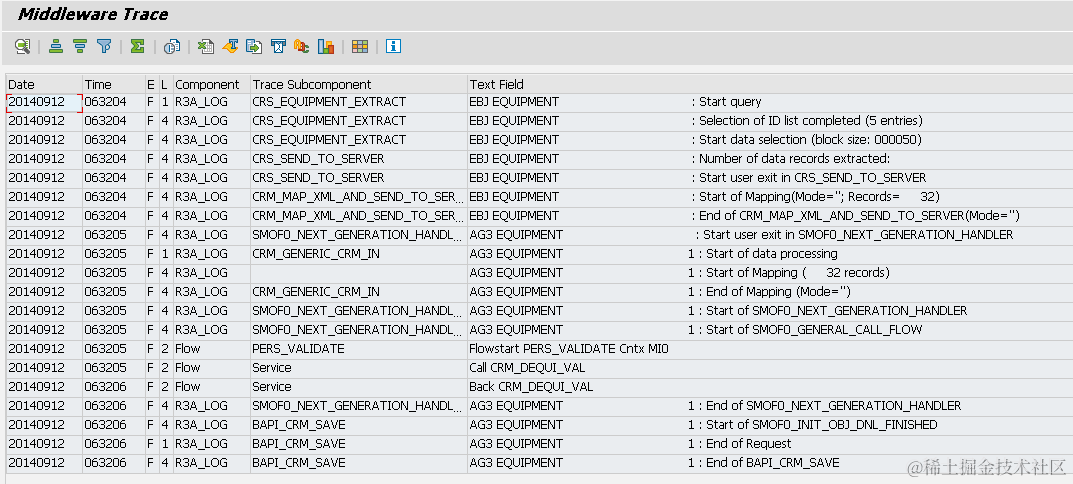Viewport: 1073px width, 484px height.
Task: Click the Sort Descending toolbar icon
Action: [x=80, y=47]
